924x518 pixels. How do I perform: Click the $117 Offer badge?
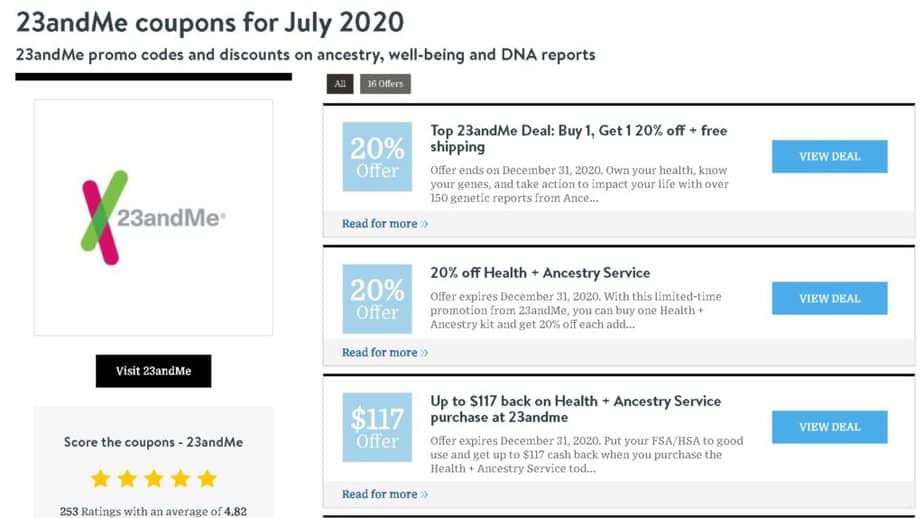(377, 427)
